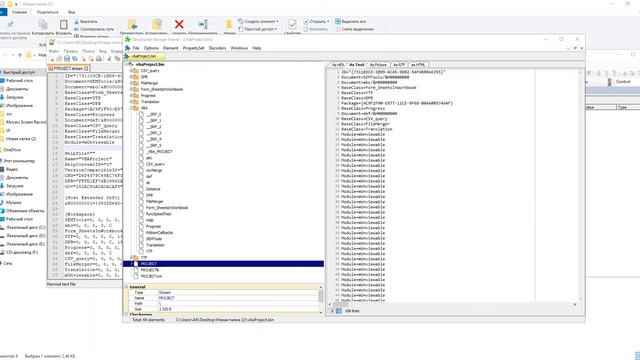
Task: Click the CSV_query folder icon
Action: (x=136, y=71)
